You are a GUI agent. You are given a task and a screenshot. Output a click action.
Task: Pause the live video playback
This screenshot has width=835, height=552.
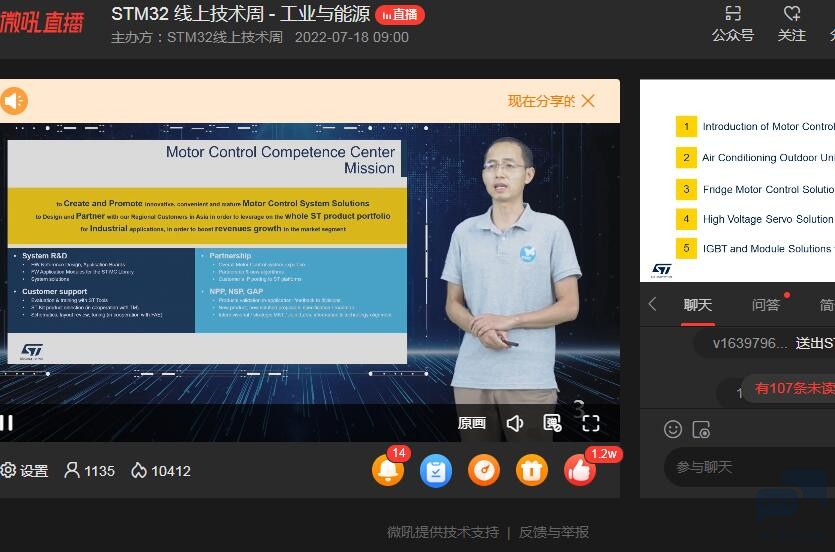6,423
